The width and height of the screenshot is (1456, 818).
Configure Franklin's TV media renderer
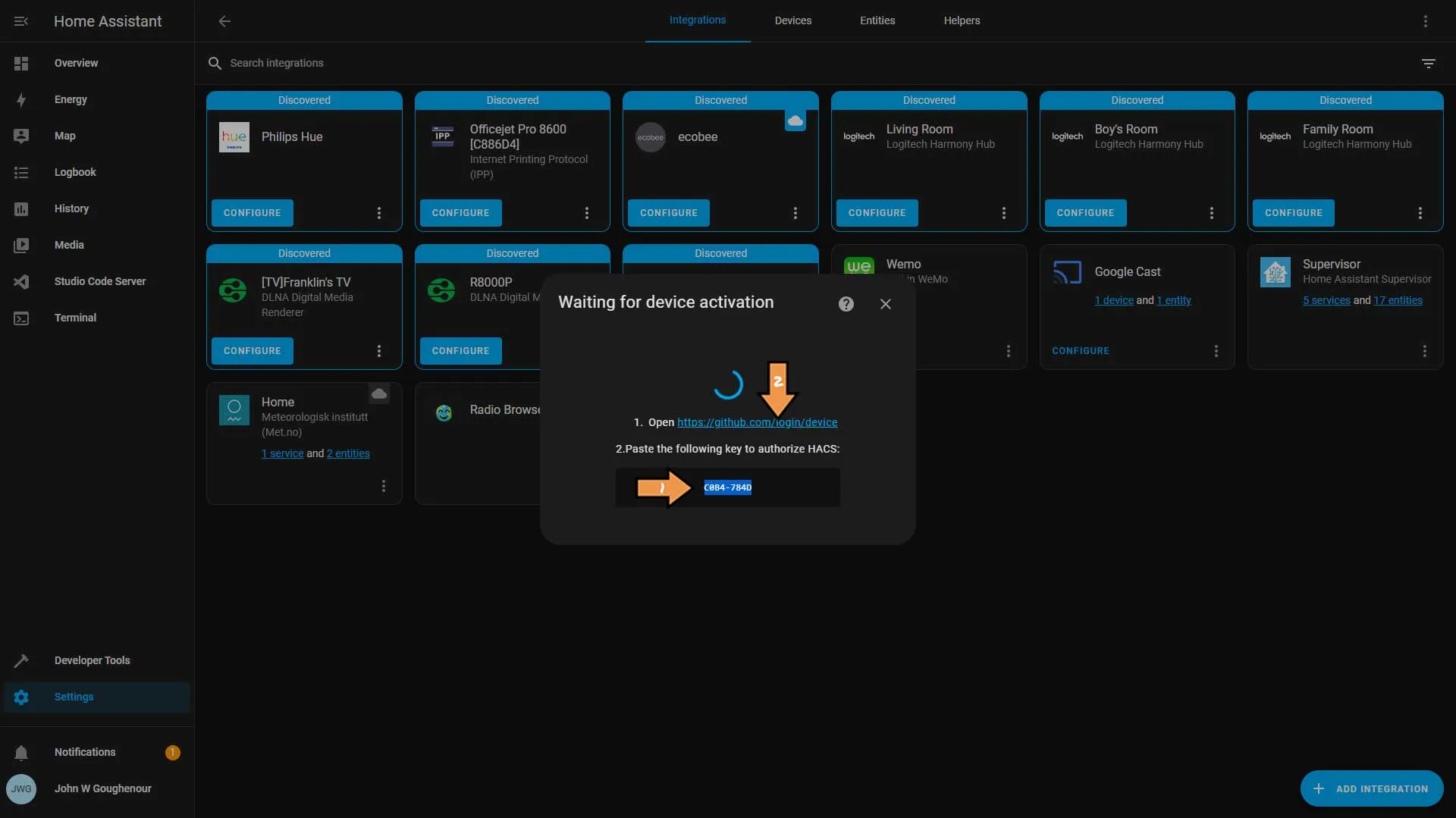point(253,351)
